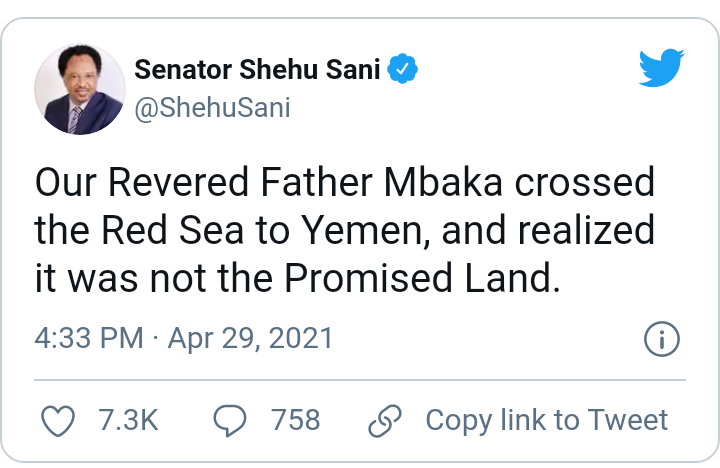Click the blue verified badge
The width and height of the screenshot is (720, 468).
[403, 70]
